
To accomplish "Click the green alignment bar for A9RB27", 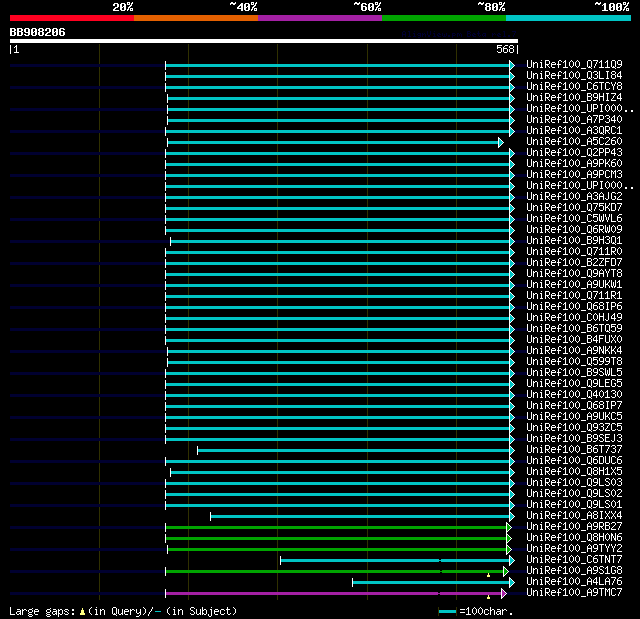I will pyautogui.click(x=336, y=528).
